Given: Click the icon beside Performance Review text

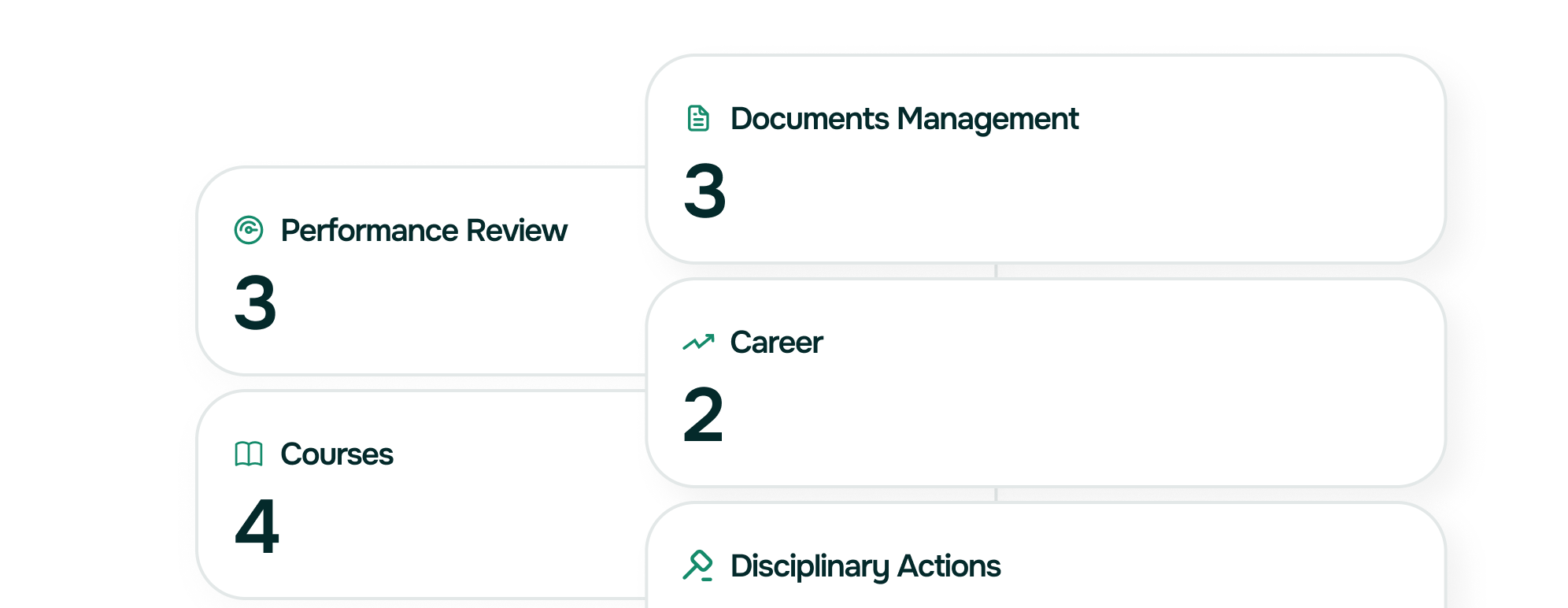Looking at the screenshot, I should click(247, 231).
